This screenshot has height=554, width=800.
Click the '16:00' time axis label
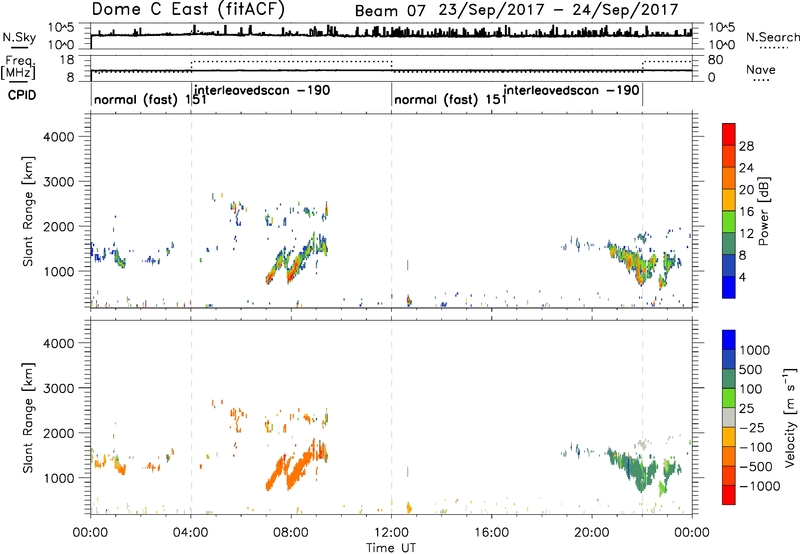tap(491, 533)
